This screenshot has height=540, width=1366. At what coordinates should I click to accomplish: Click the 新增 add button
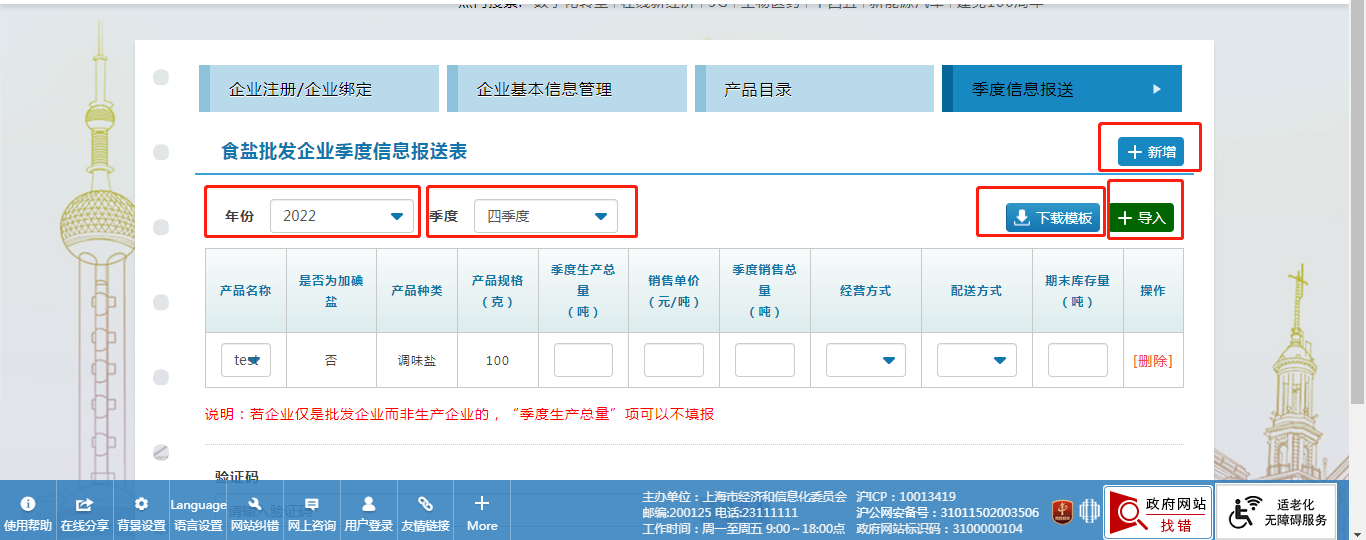pyautogui.click(x=1150, y=152)
